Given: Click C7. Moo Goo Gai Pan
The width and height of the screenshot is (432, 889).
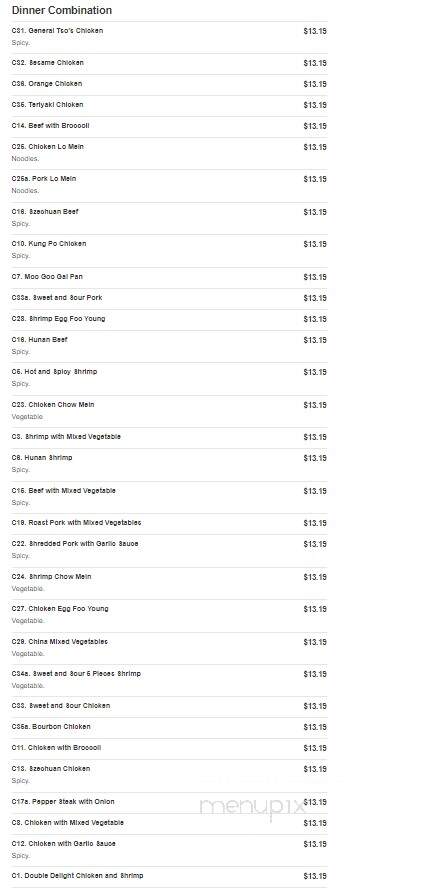Looking at the screenshot, I should 170,277.
